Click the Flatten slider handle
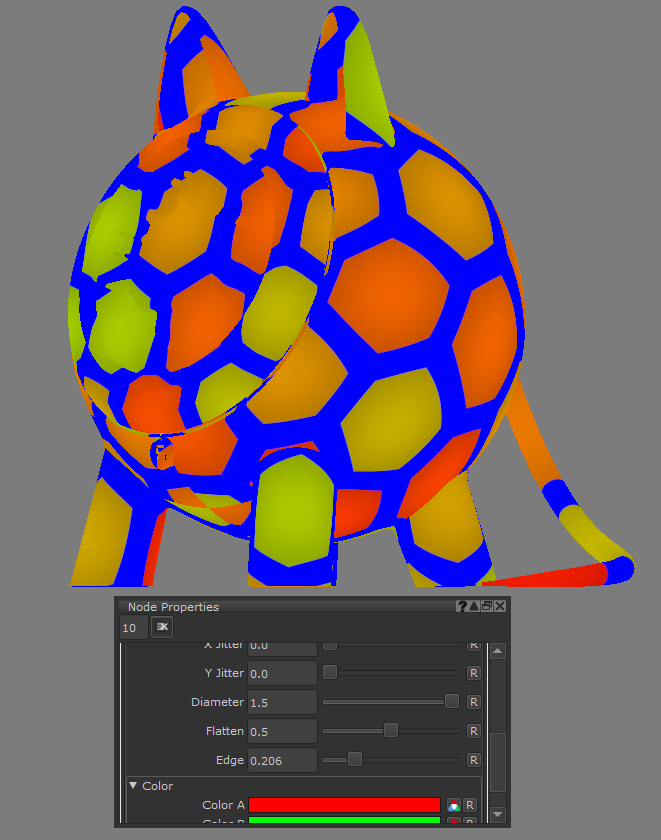The image size is (661, 840). pos(391,730)
